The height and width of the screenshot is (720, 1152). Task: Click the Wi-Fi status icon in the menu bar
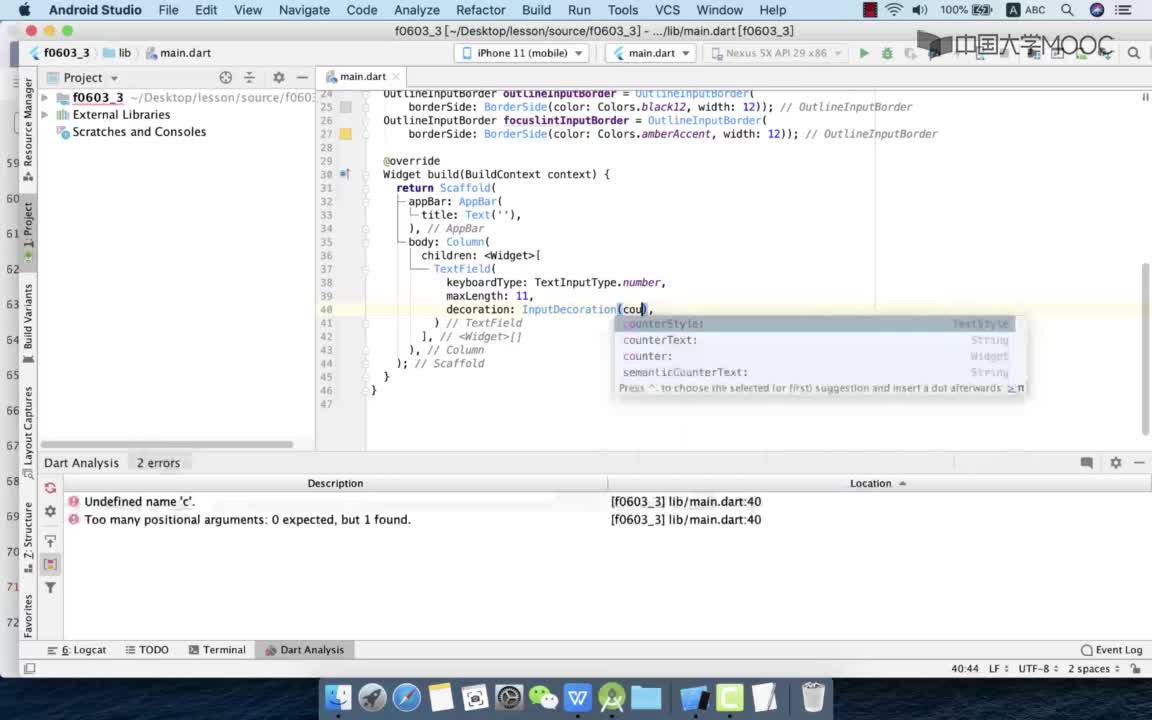(893, 10)
